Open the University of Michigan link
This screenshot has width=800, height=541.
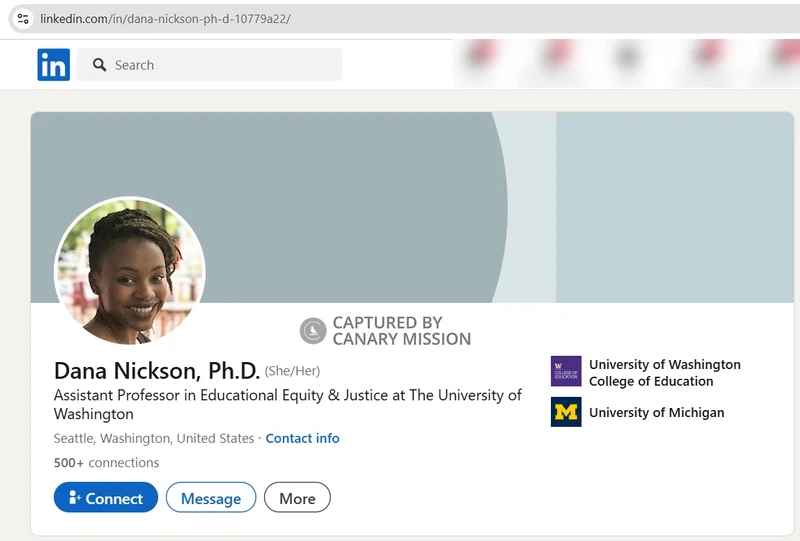click(657, 412)
